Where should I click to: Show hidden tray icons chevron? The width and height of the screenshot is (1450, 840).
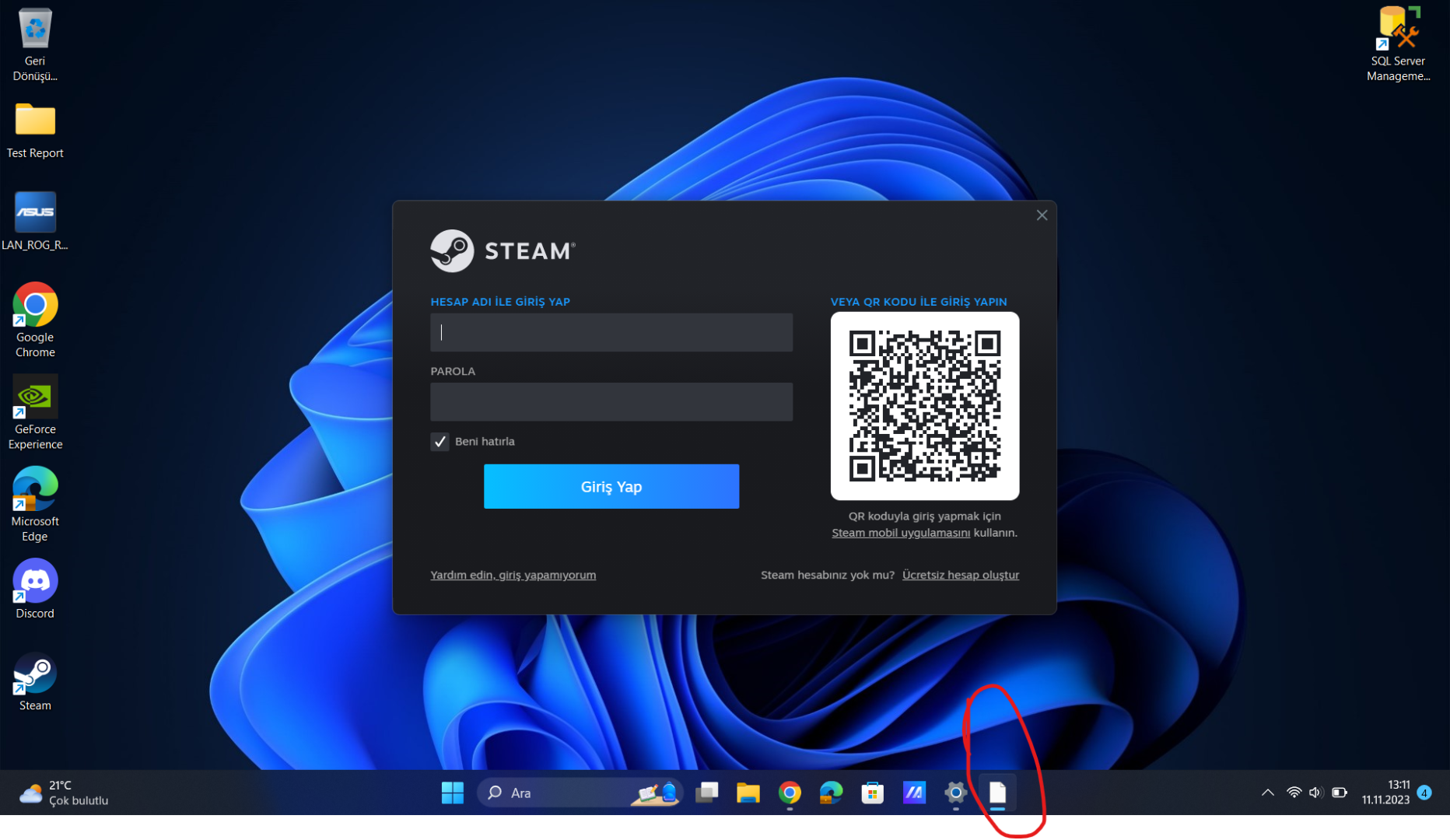tap(1267, 793)
